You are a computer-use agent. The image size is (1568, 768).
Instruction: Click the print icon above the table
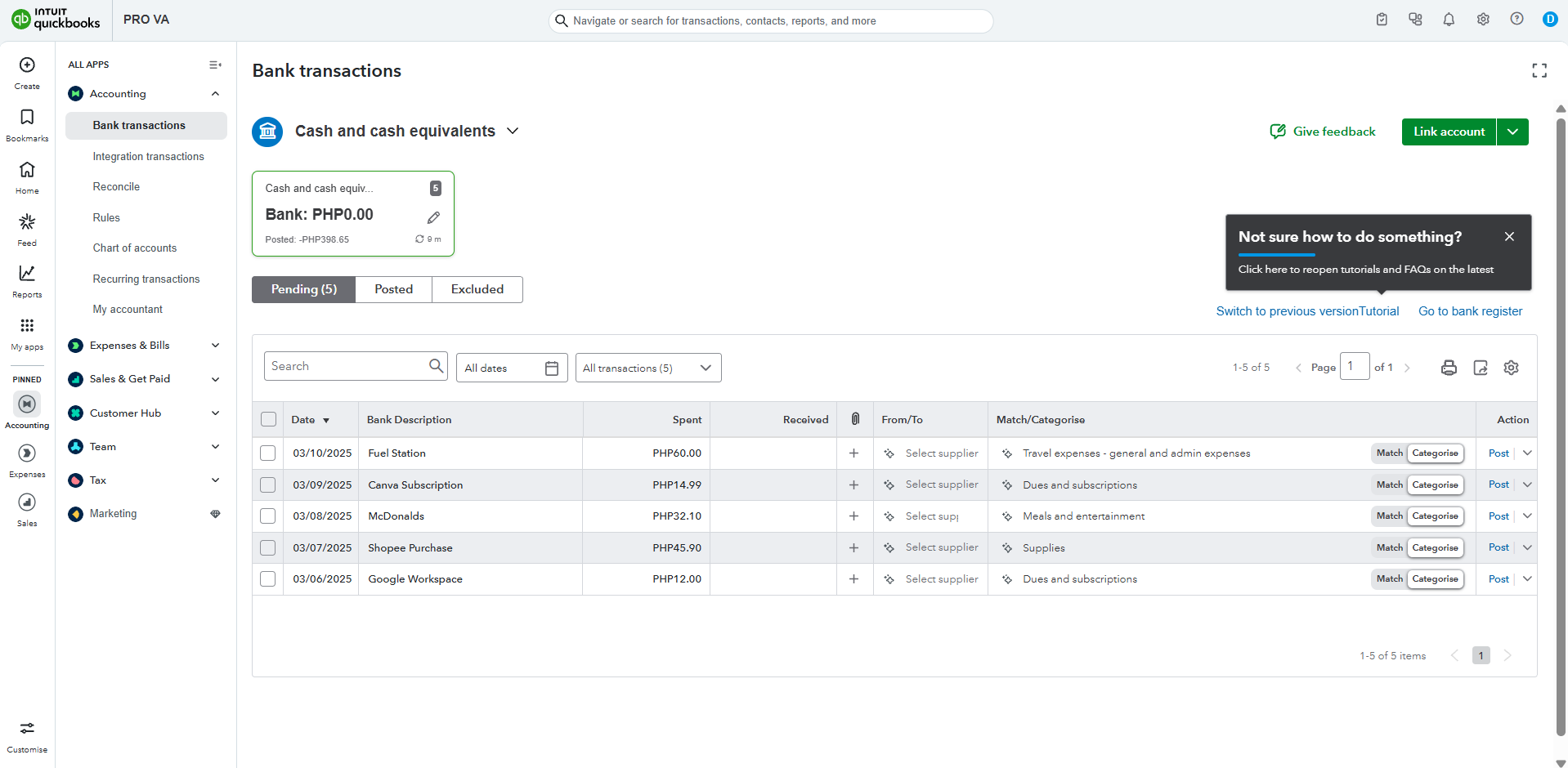tap(1449, 368)
